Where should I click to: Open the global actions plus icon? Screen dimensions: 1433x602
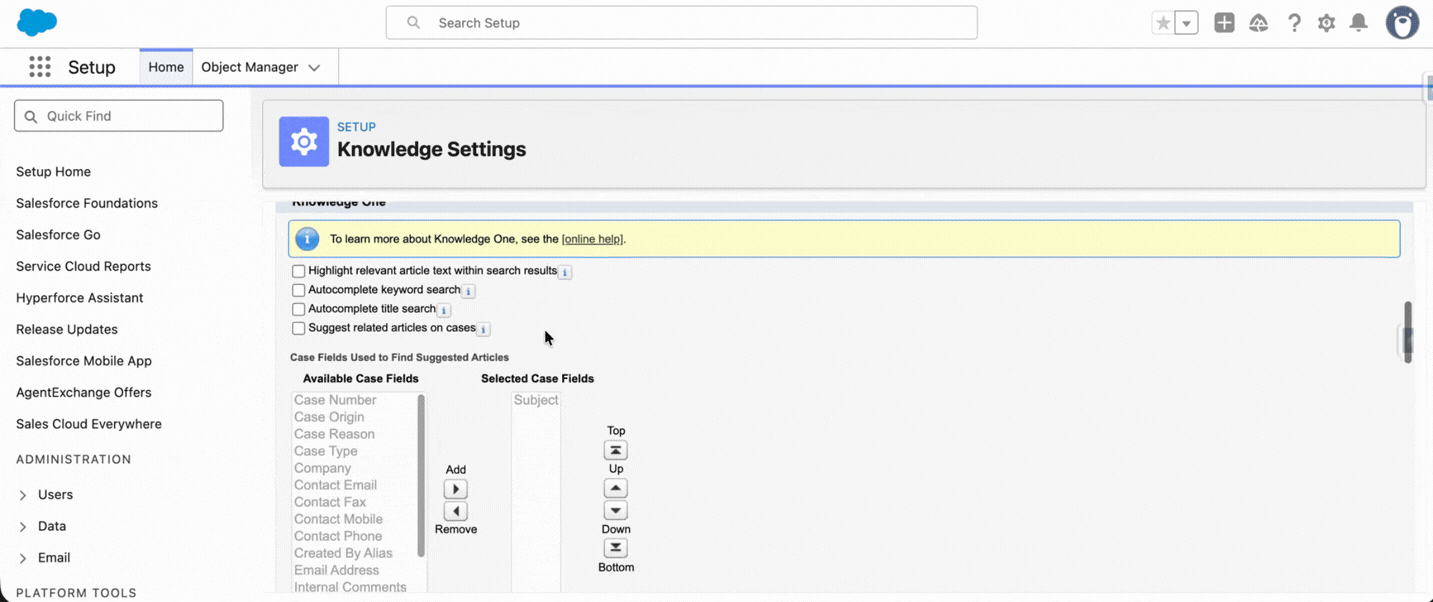tap(1224, 23)
